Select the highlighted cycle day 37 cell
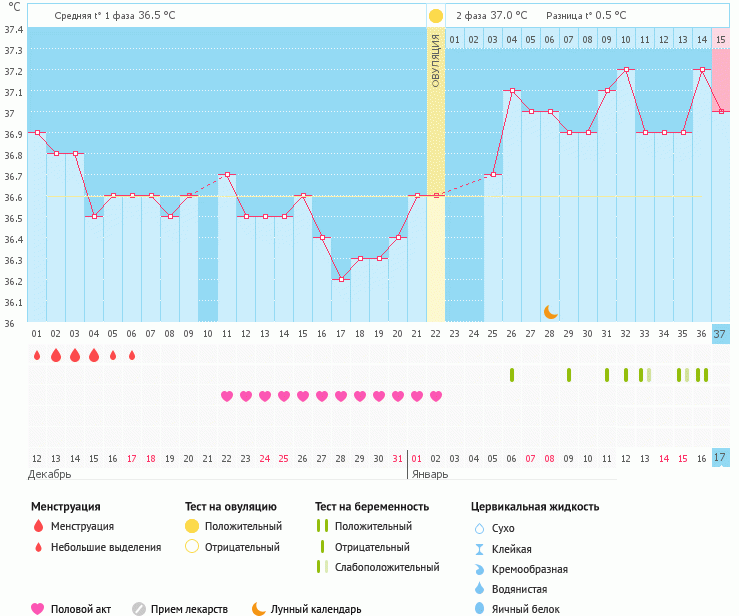 tap(720, 334)
